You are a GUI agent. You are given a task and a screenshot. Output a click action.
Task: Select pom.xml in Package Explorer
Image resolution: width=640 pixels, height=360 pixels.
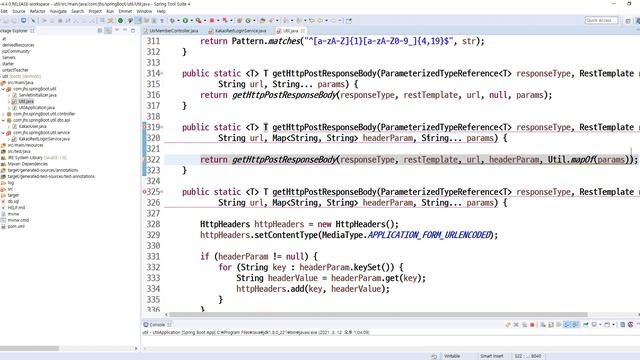tap(16, 227)
